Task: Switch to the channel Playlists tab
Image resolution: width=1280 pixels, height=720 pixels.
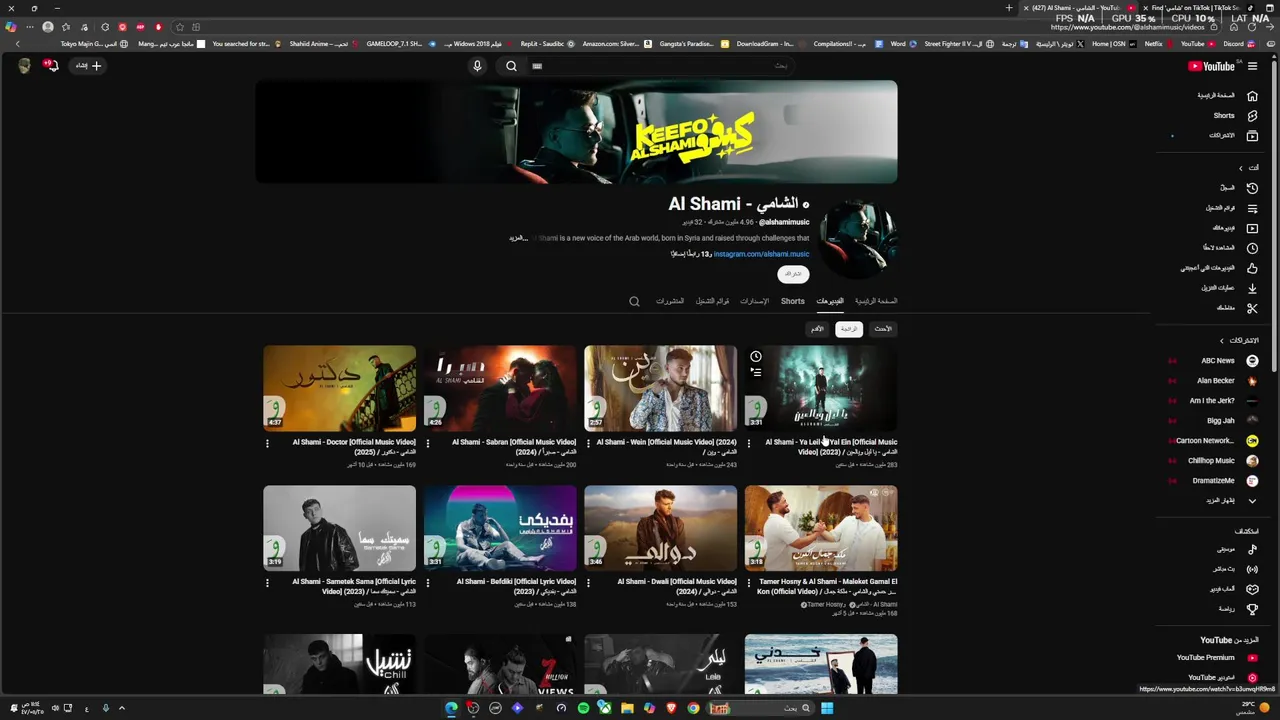Action: click(712, 301)
